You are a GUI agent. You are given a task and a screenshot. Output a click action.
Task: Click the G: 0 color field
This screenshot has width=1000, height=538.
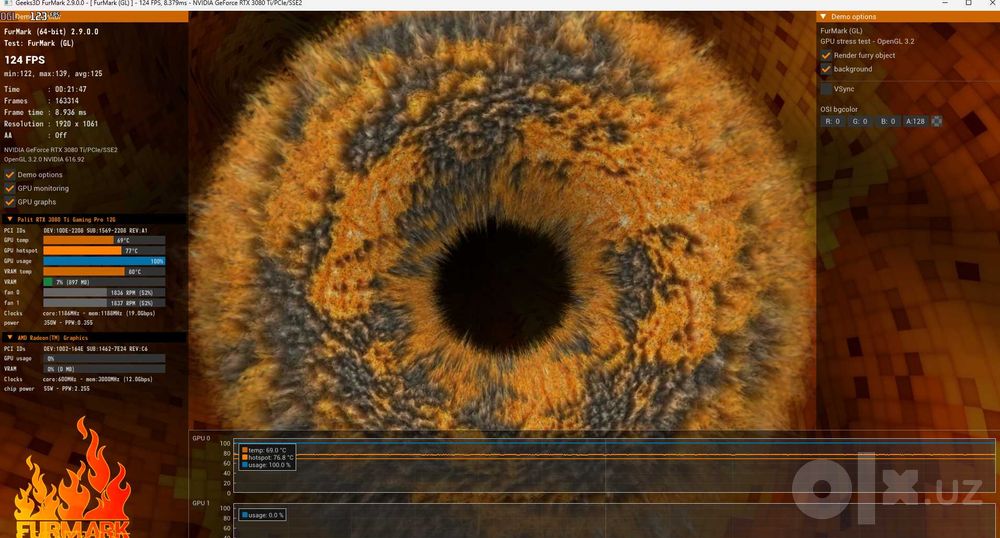pyautogui.click(x=860, y=121)
